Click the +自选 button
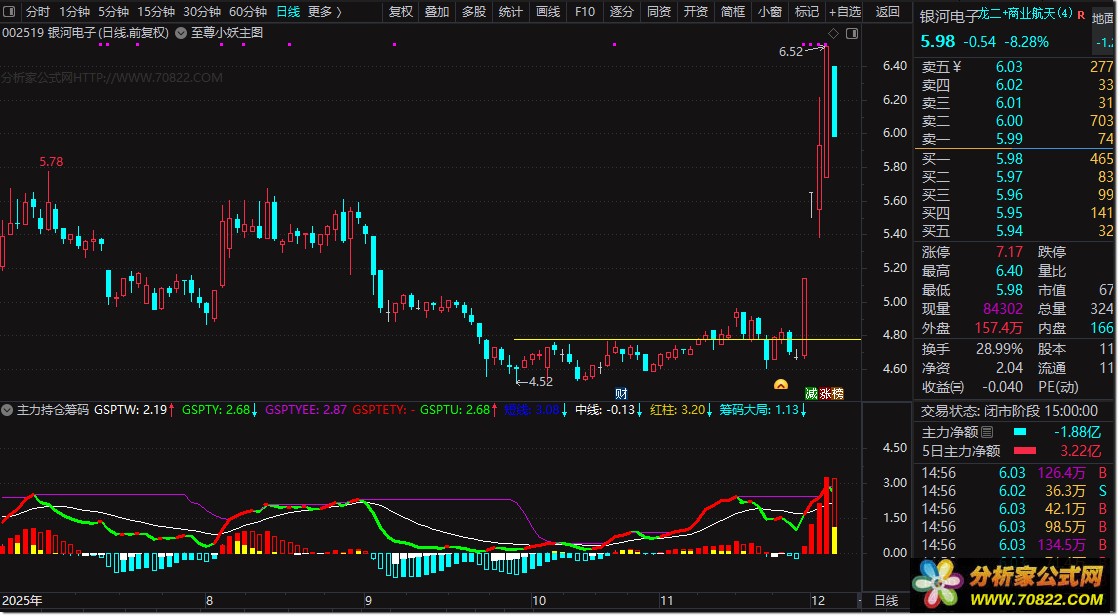The width and height of the screenshot is (1120, 616). tap(845, 11)
